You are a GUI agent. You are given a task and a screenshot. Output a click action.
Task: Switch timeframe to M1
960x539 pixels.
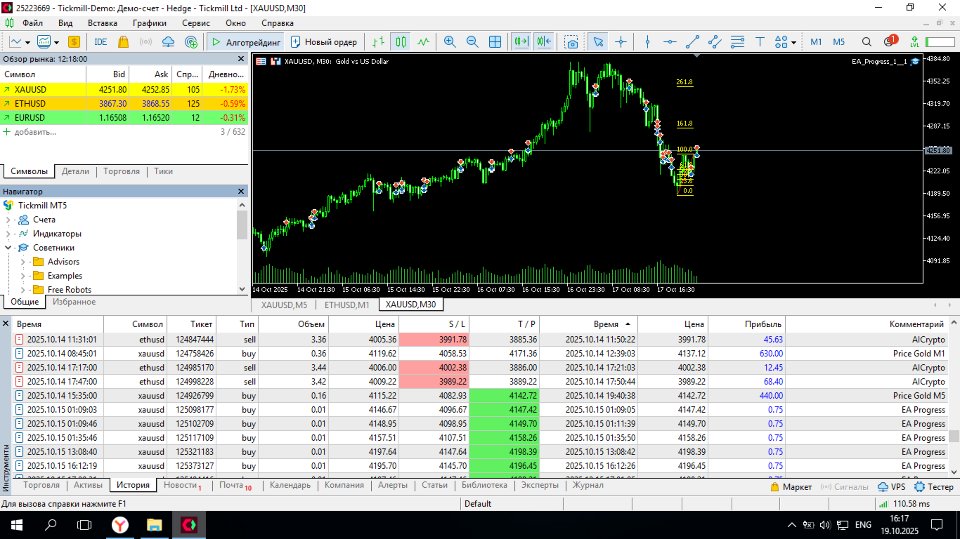click(x=816, y=42)
